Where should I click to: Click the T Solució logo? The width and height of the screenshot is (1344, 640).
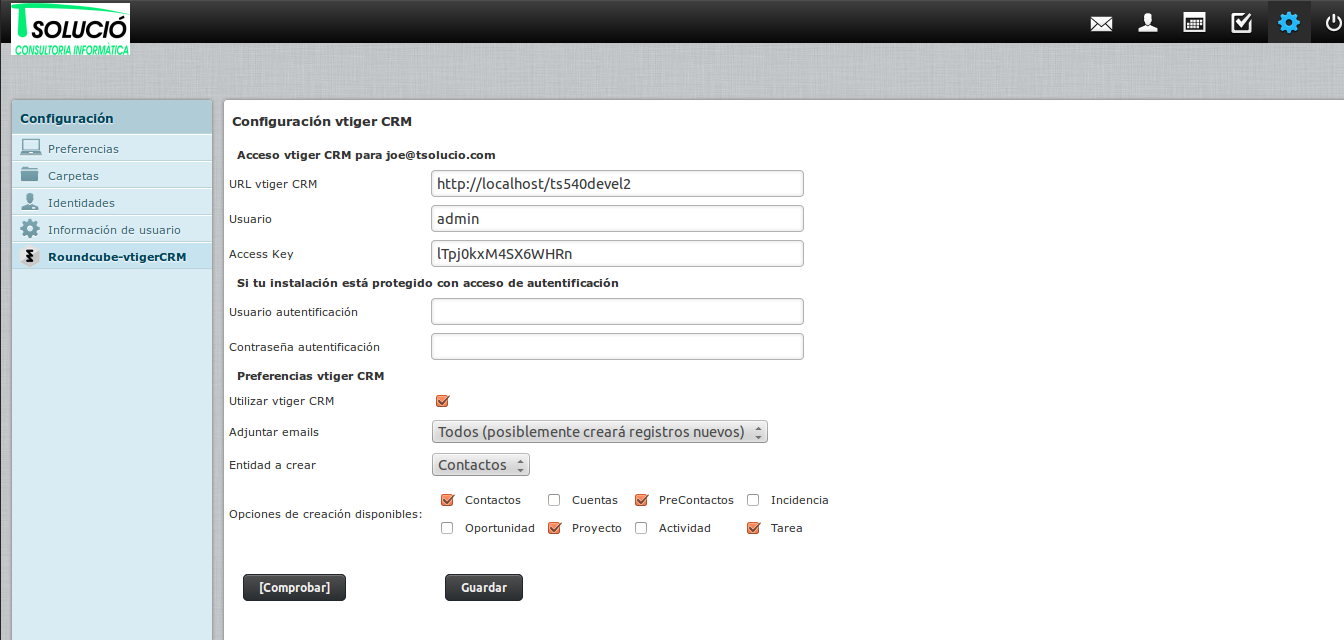tap(70, 29)
